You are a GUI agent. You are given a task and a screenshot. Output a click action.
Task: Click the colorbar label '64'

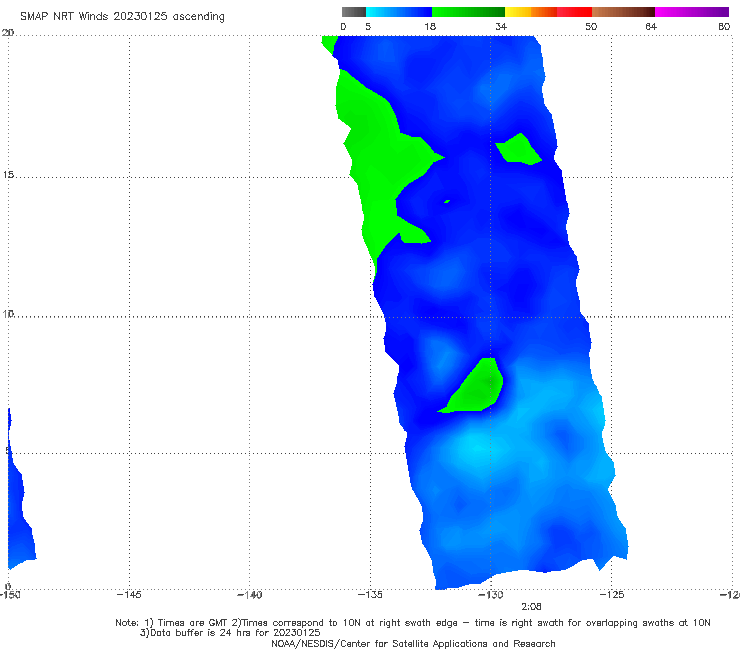(651, 26)
